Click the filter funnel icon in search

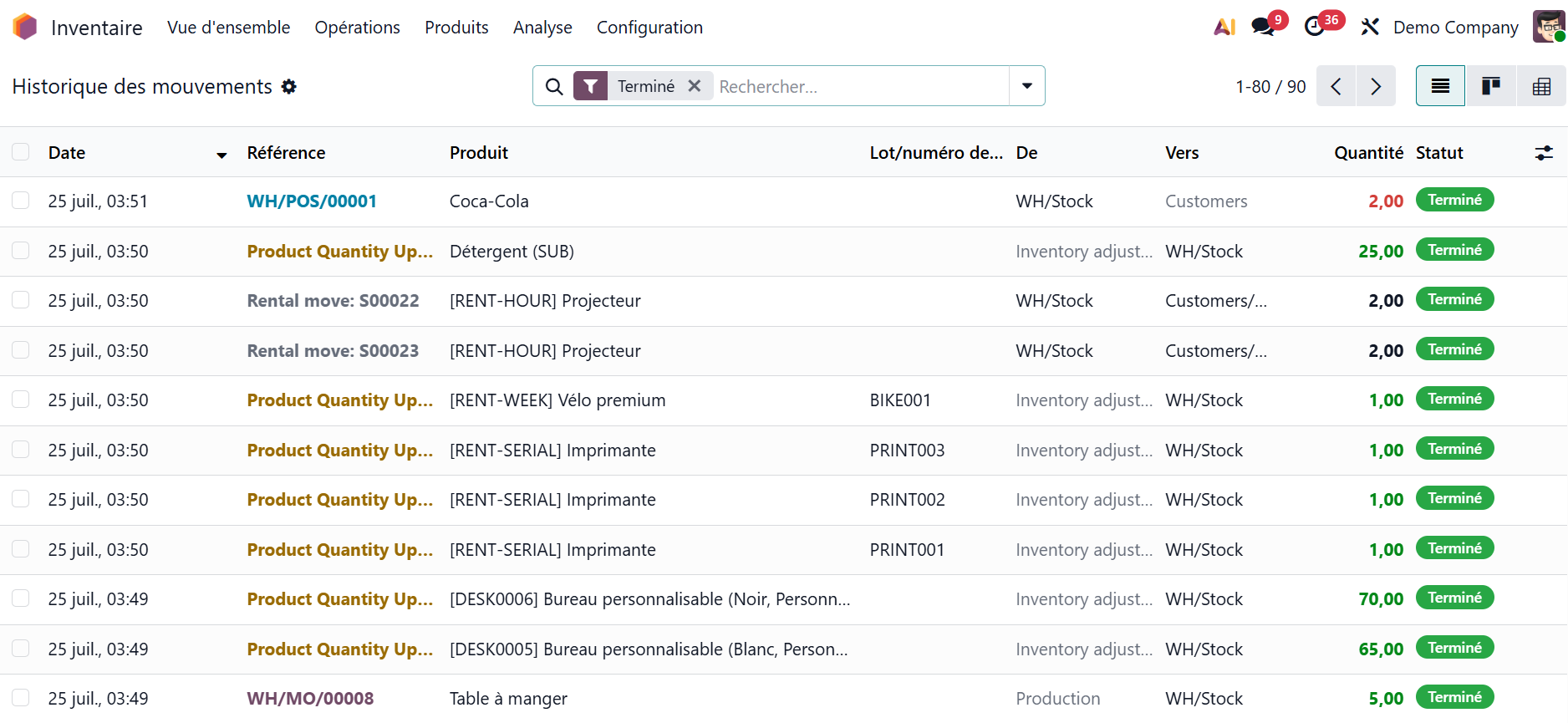[590, 86]
